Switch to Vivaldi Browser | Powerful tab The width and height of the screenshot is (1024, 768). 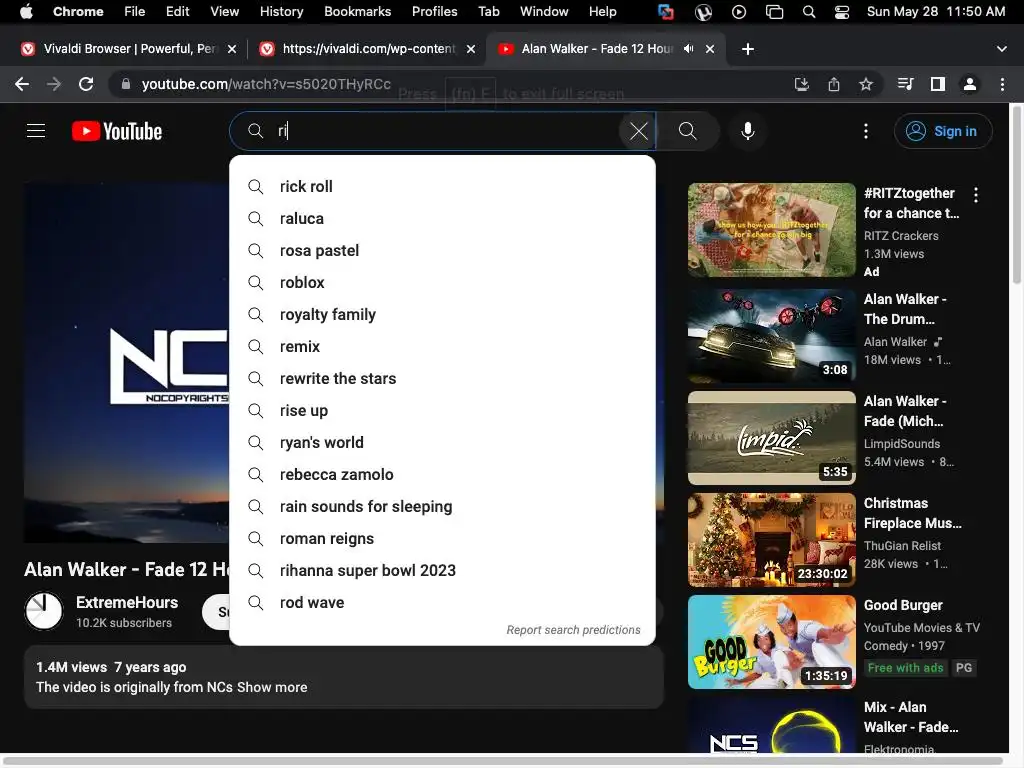point(129,49)
